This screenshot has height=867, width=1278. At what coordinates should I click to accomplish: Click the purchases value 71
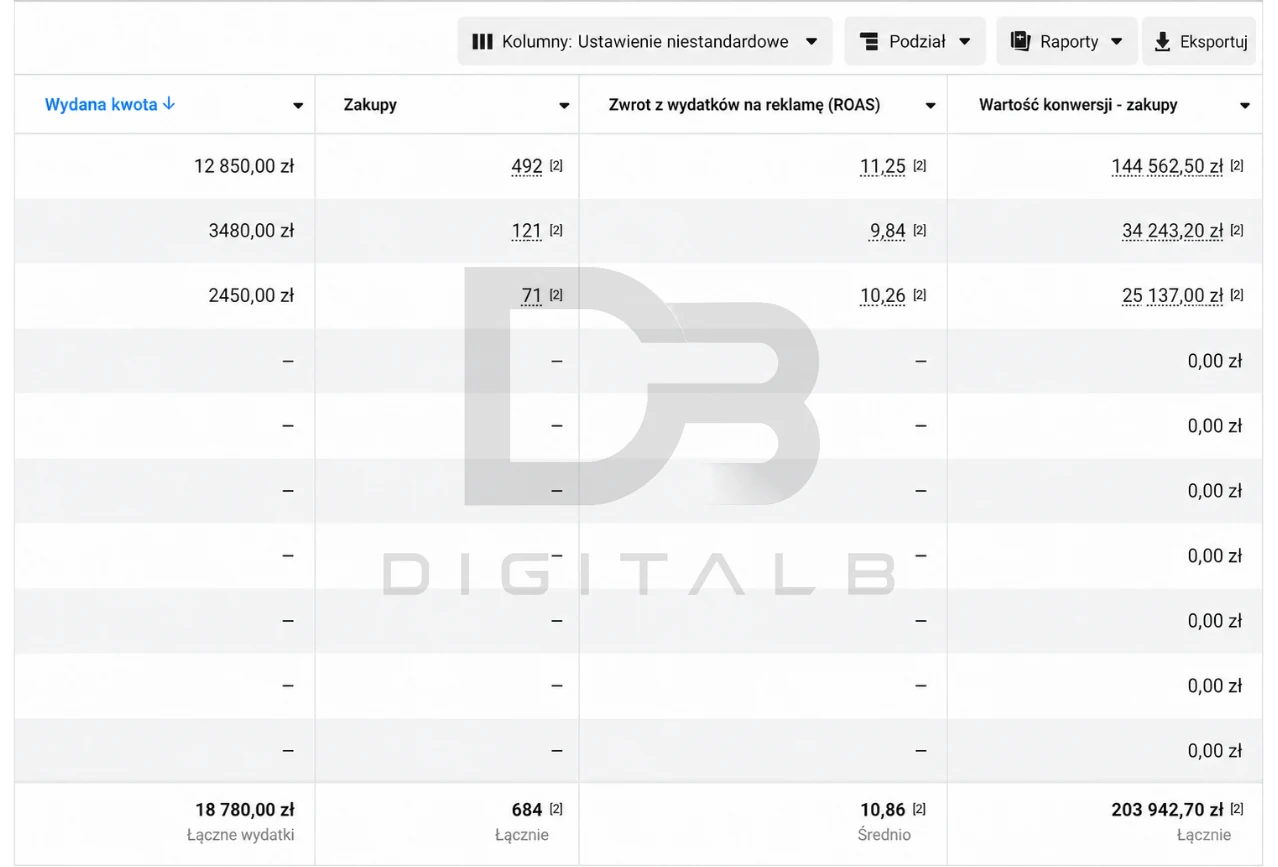pos(532,297)
